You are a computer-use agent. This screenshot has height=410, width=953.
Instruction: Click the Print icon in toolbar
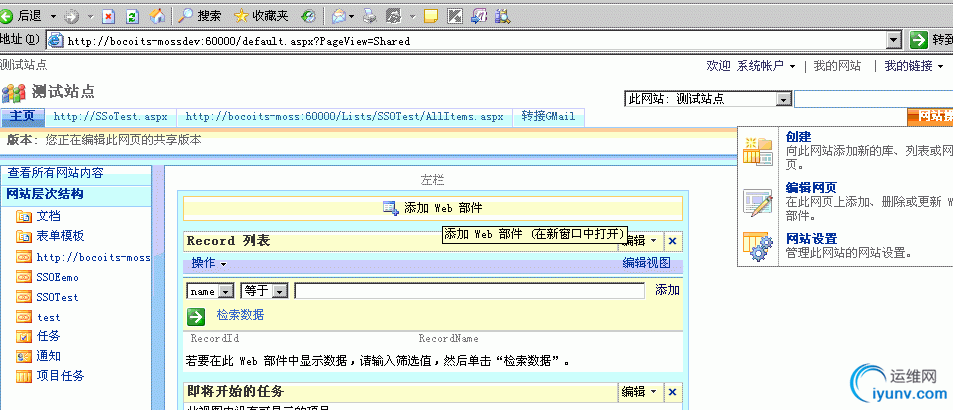coord(370,16)
